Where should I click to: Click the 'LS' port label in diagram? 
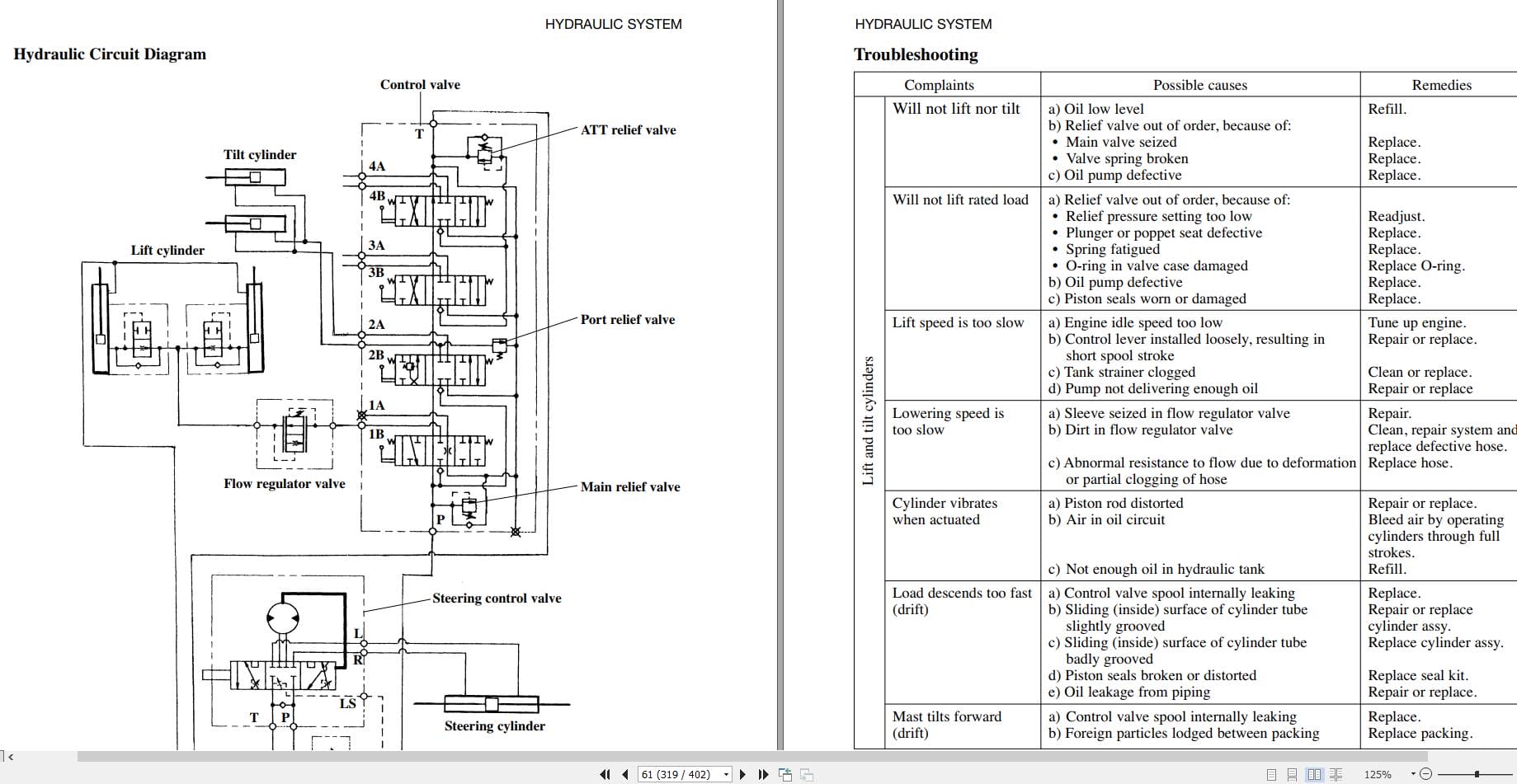348,703
